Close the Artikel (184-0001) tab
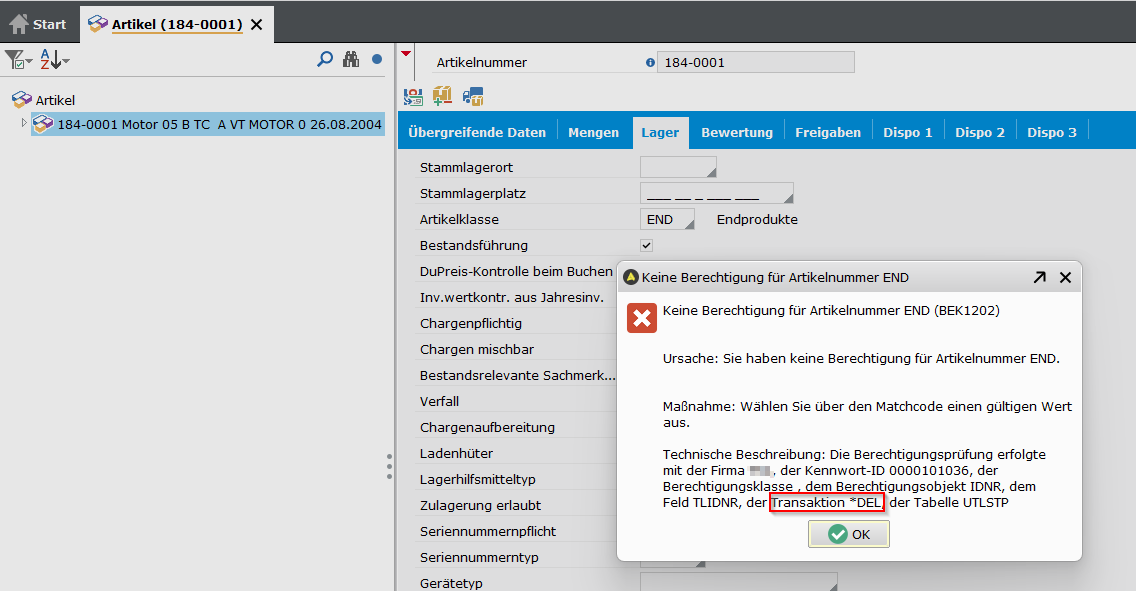Image resolution: width=1136 pixels, height=591 pixels. click(x=257, y=25)
